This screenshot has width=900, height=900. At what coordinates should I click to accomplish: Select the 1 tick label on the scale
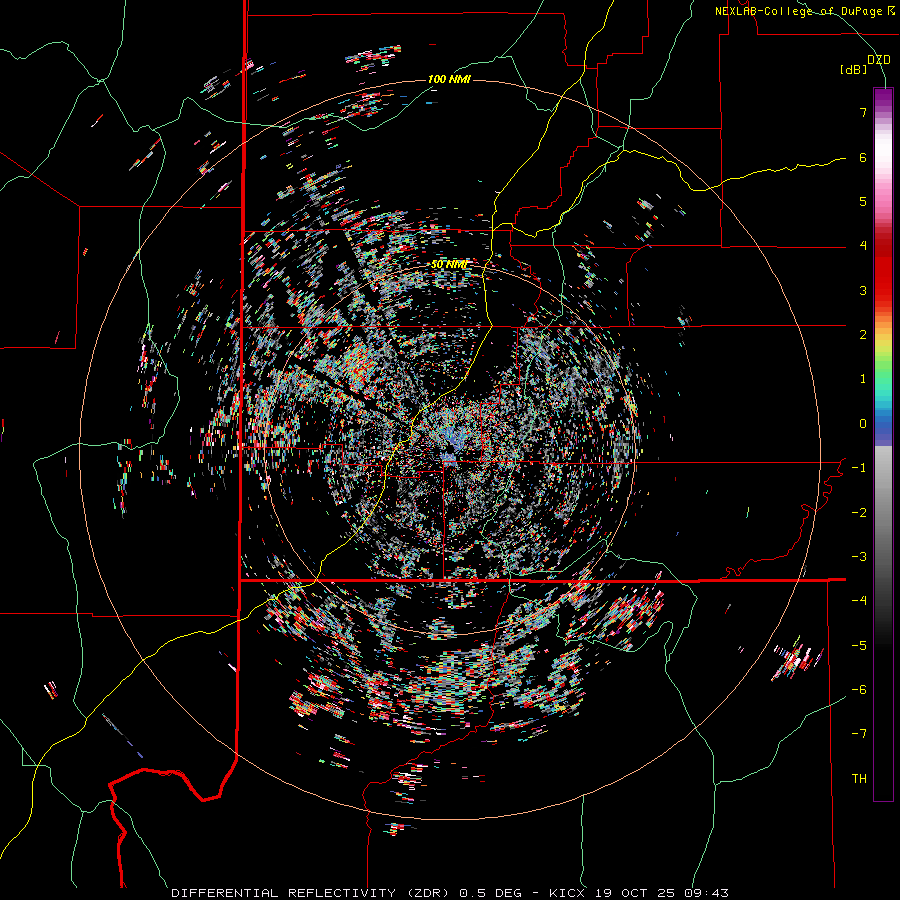pyautogui.click(x=863, y=379)
